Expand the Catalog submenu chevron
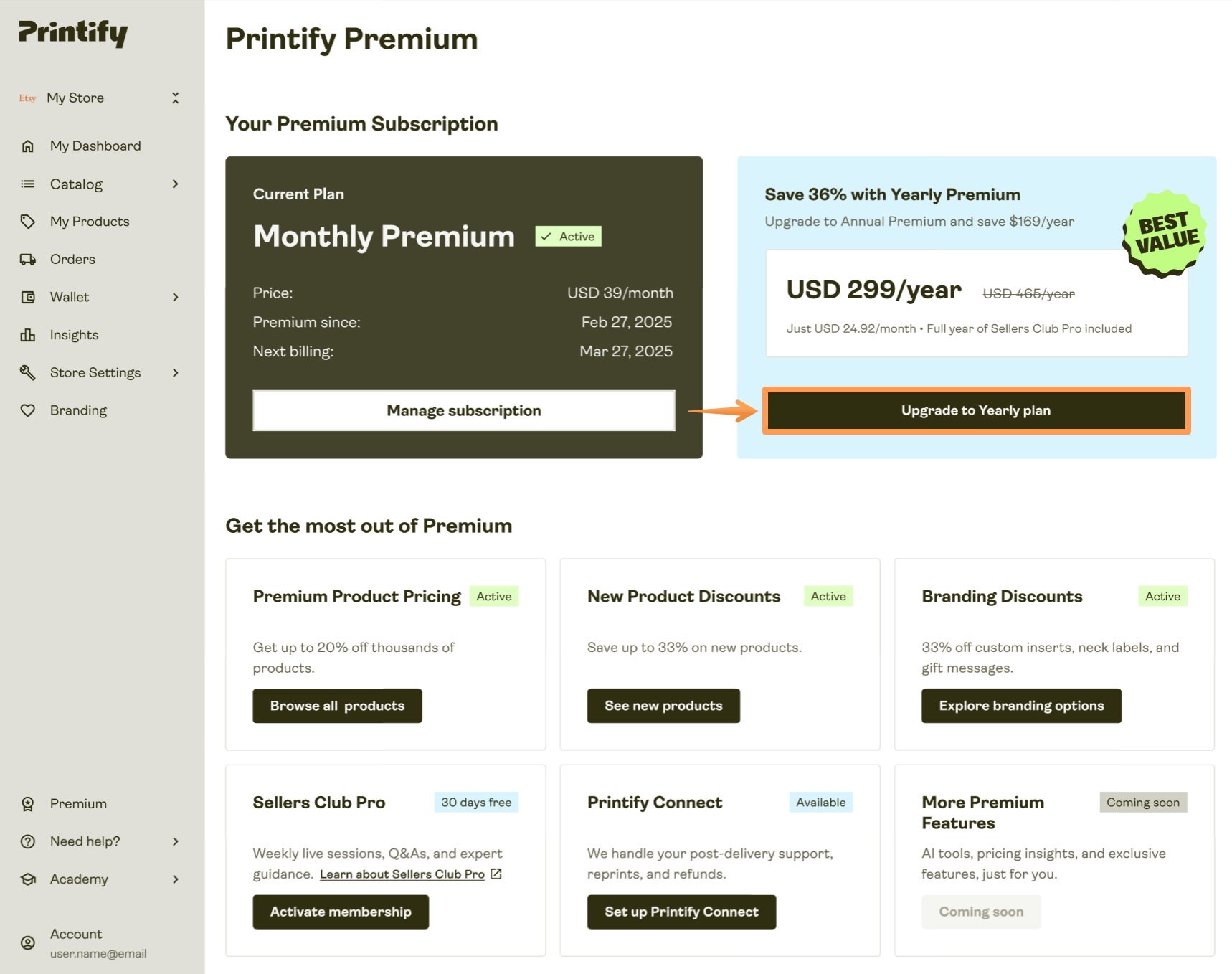The image size is (1232, 974). (x=175, y=184)
